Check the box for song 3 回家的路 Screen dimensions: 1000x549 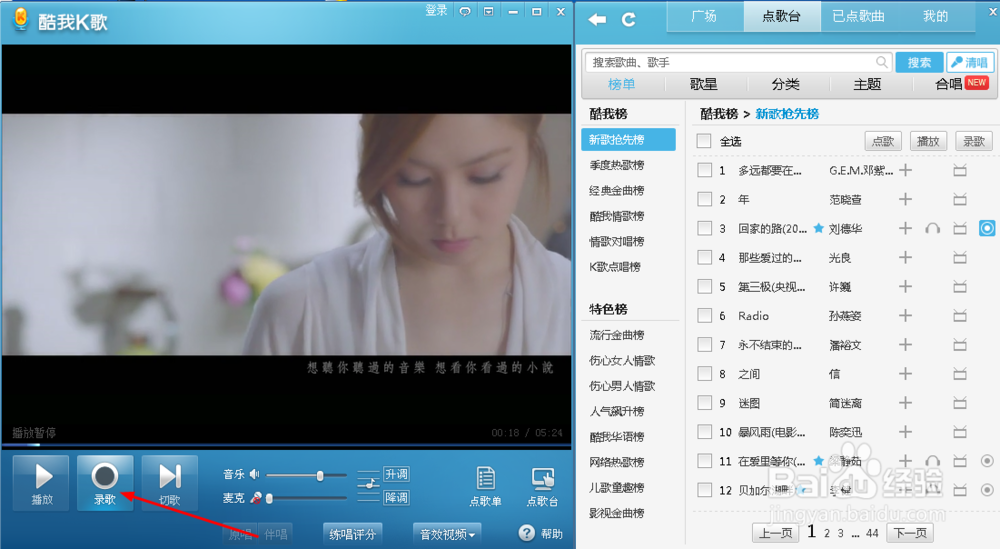[x=705, y=228]
